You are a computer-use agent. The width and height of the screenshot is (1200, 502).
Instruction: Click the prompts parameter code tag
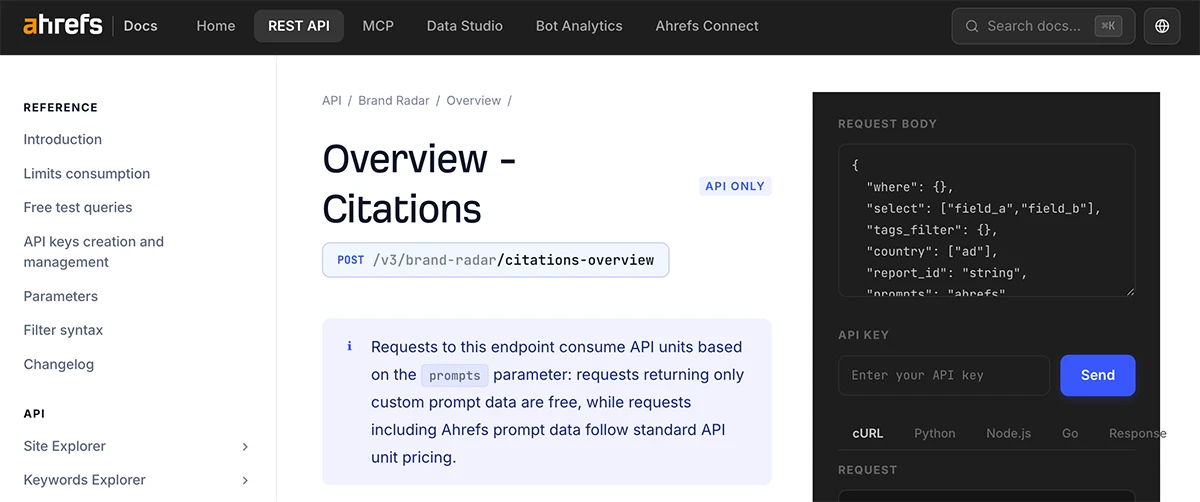(455, 376)
